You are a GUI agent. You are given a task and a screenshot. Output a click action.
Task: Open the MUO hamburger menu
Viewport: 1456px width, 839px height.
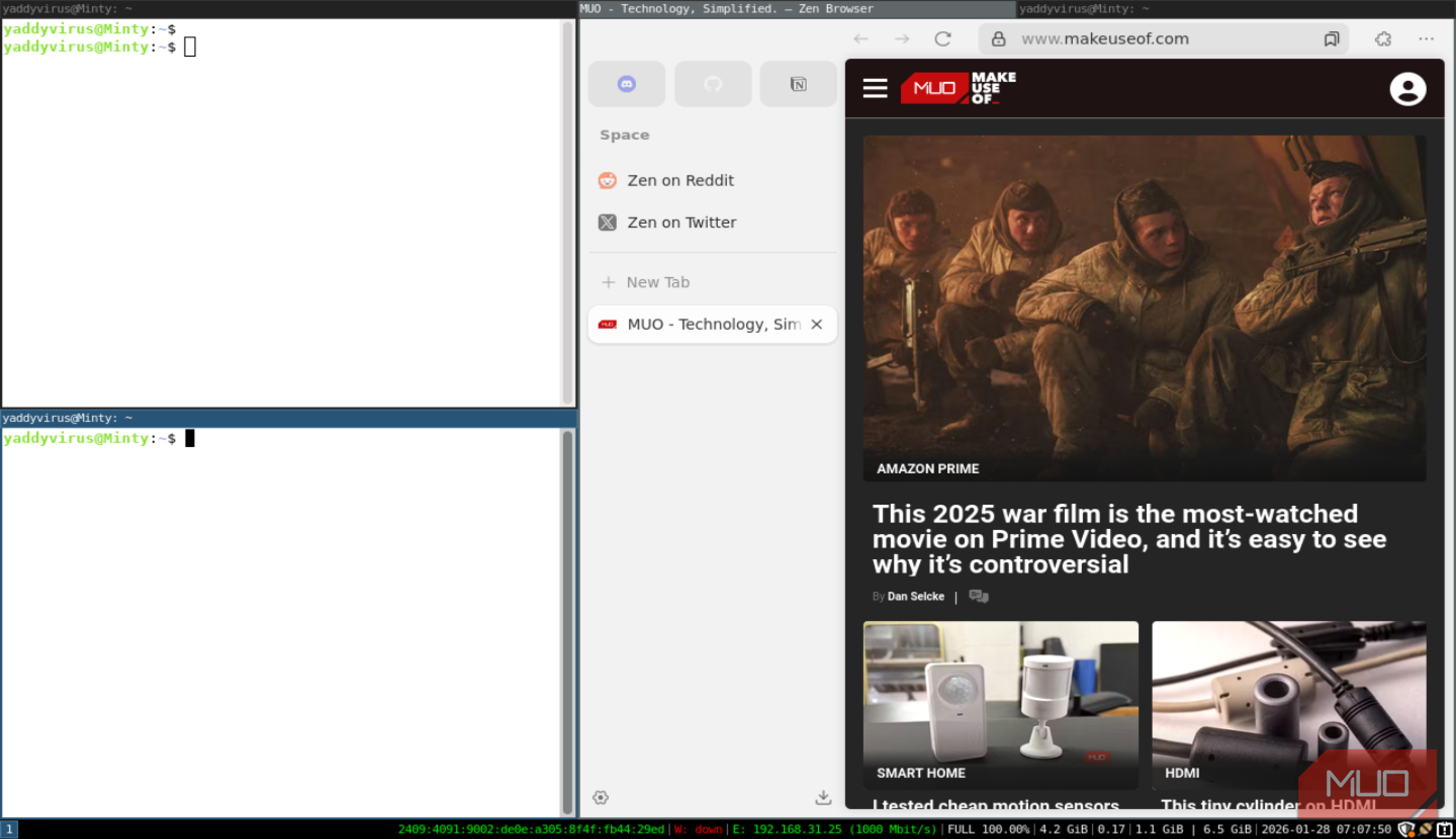click(875, 88)
